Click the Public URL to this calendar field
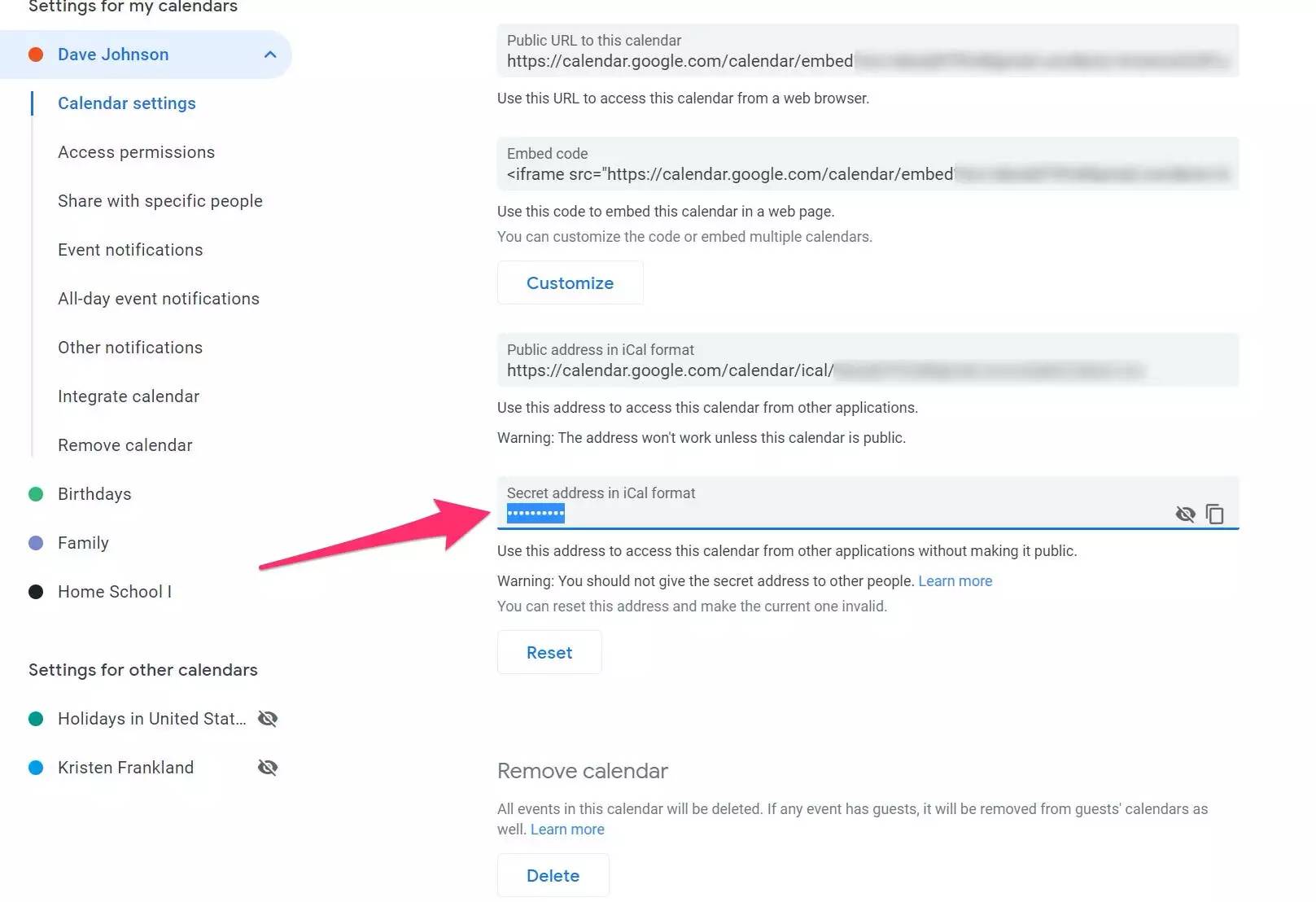This screenshot has width=1316, height=902. click(x=867, y=52)
